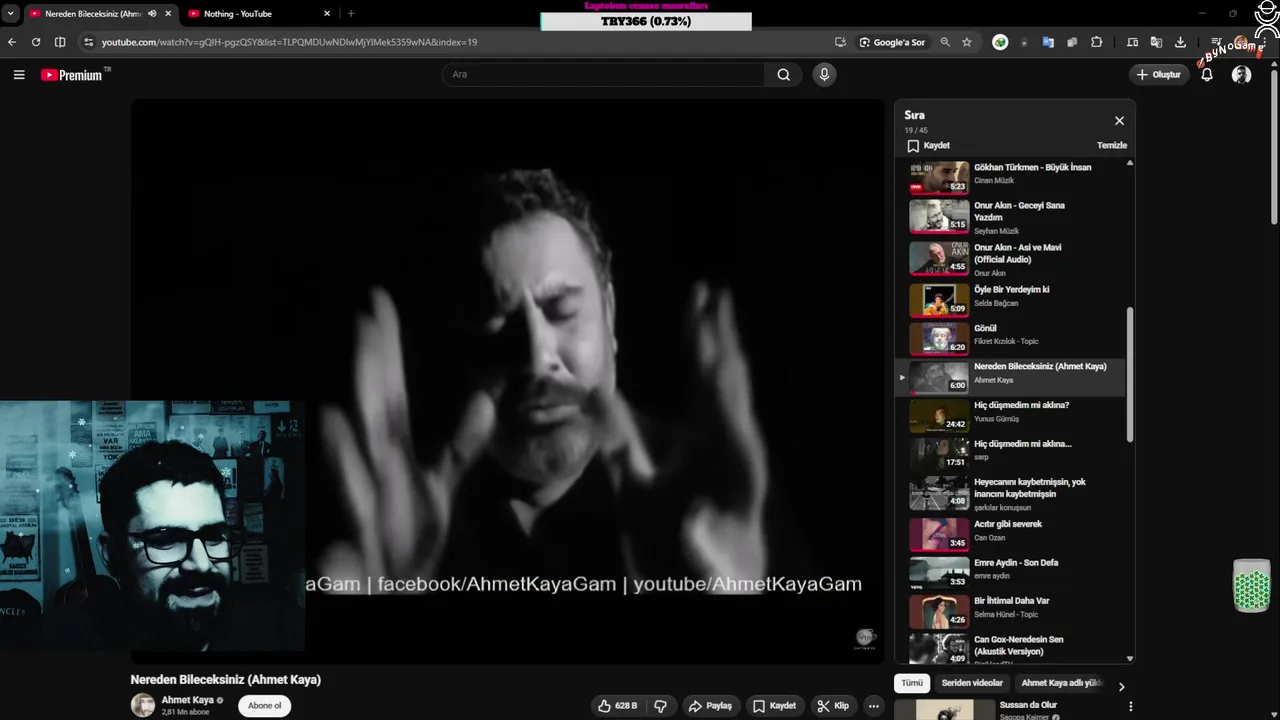Open the Ahmet Kaya channel name link

[188, 700]
